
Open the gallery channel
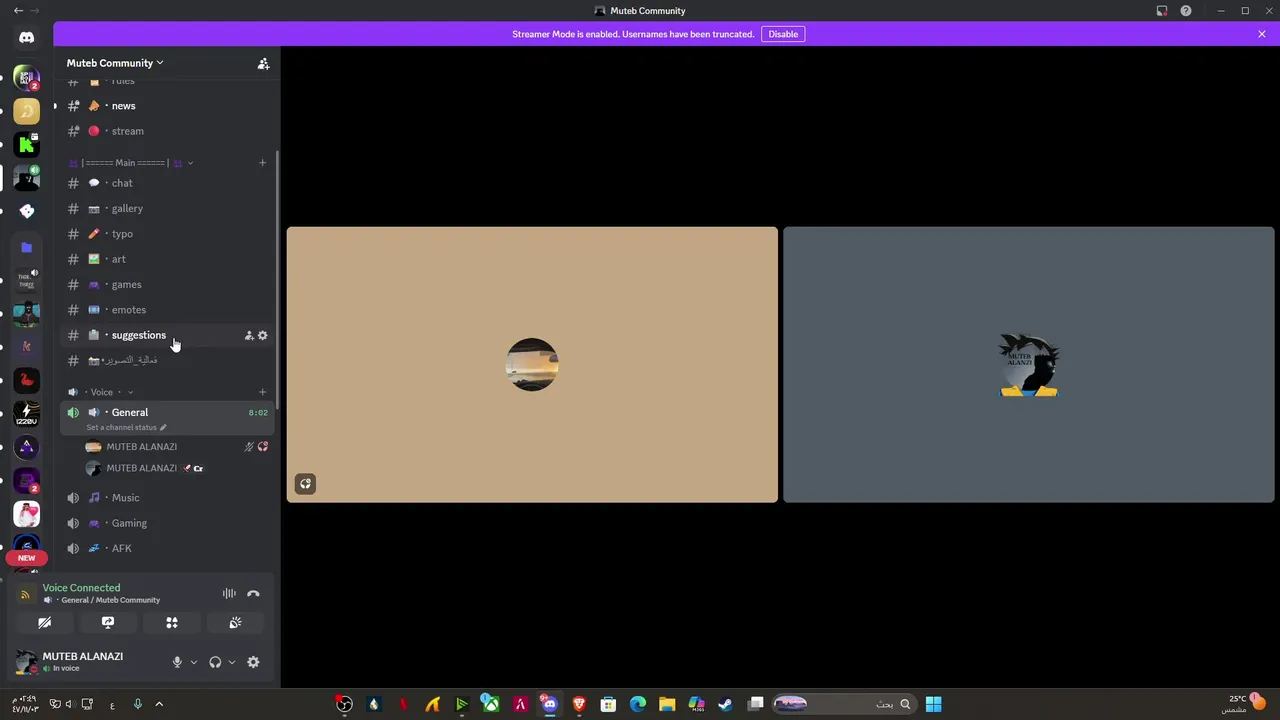point(167,209)
